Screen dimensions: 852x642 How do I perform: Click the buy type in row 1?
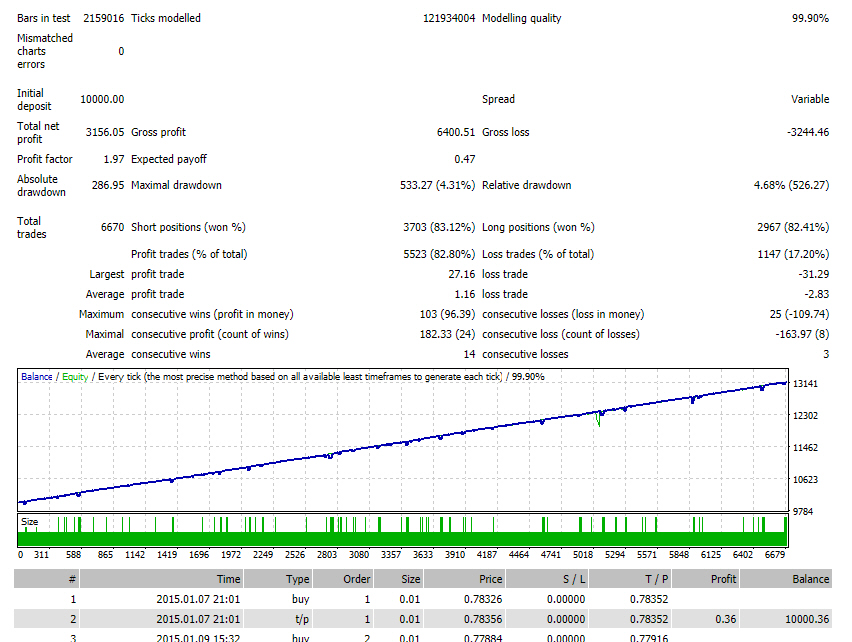pos(300,600)
